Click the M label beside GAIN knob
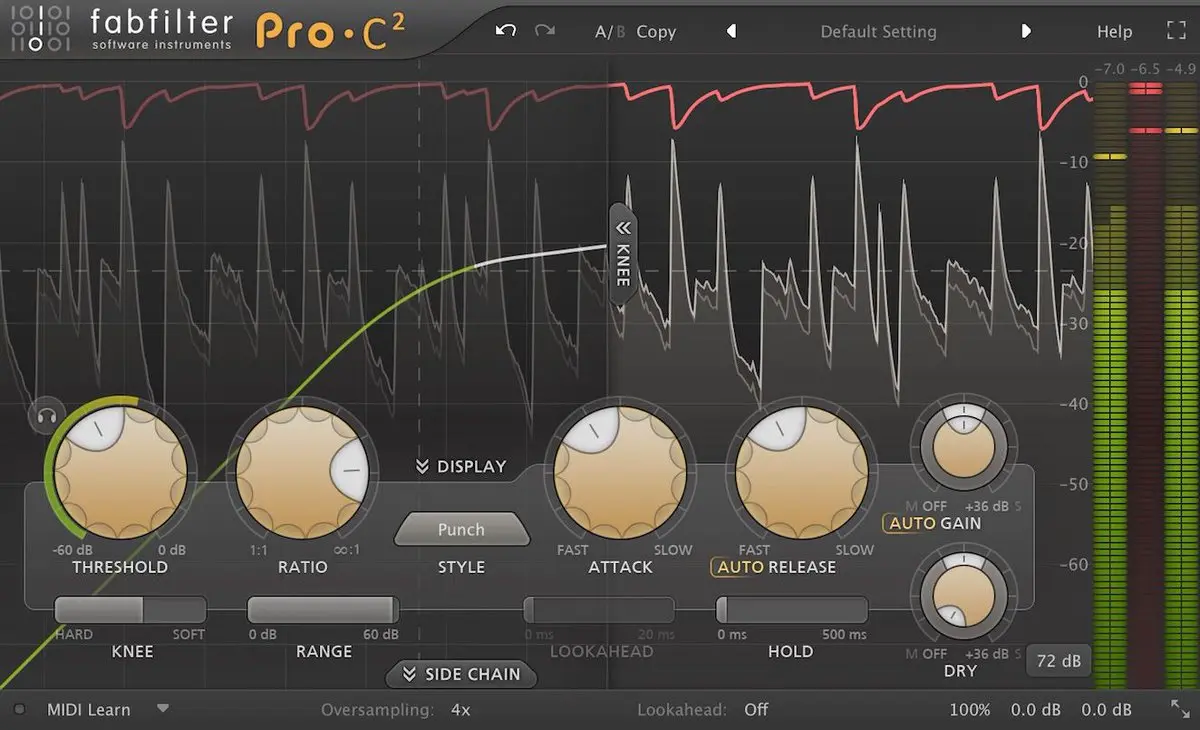The width and height of the screenshot is (1200, 730). [911, 507]
